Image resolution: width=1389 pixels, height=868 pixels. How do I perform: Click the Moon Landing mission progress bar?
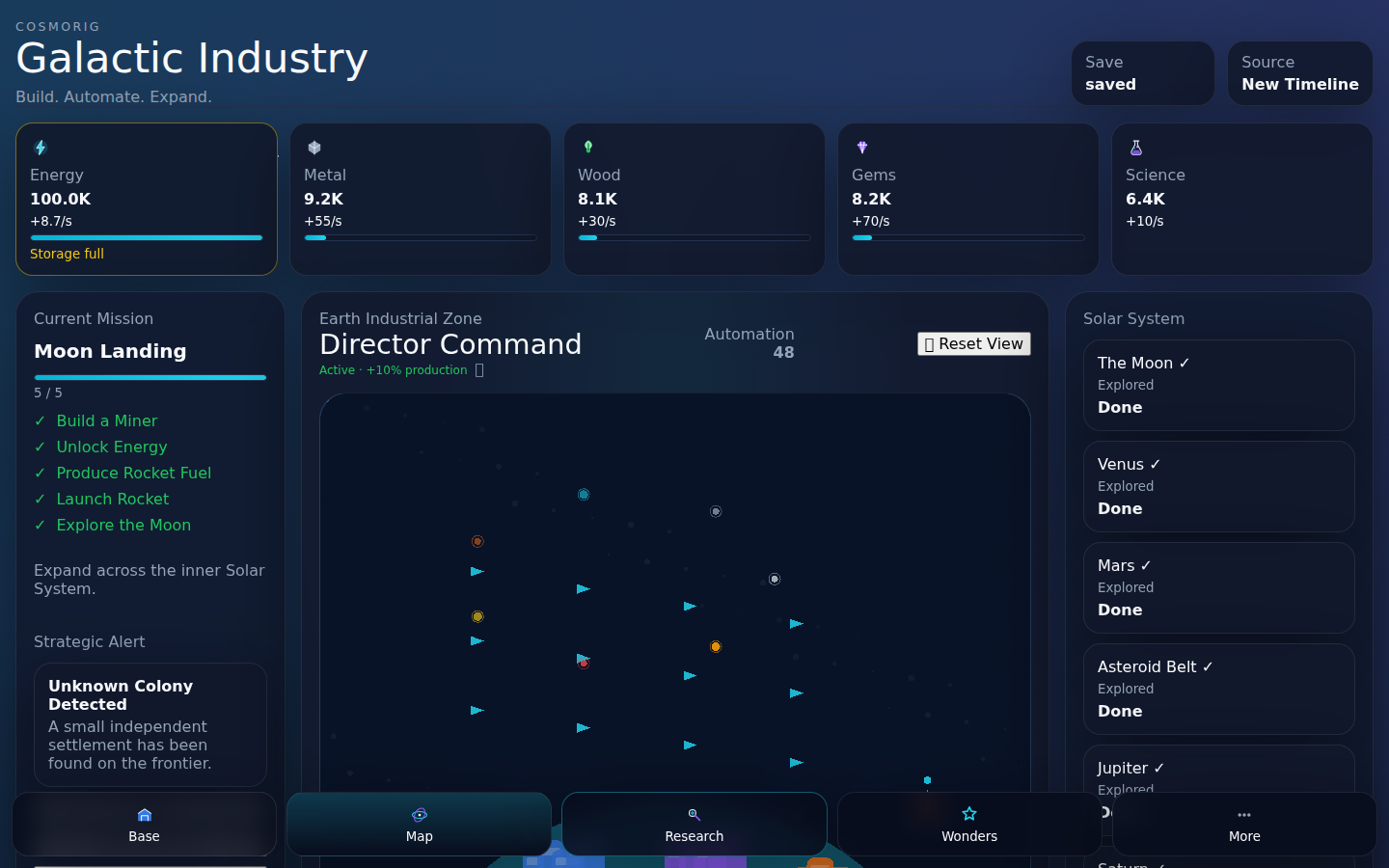pos(150,378)
